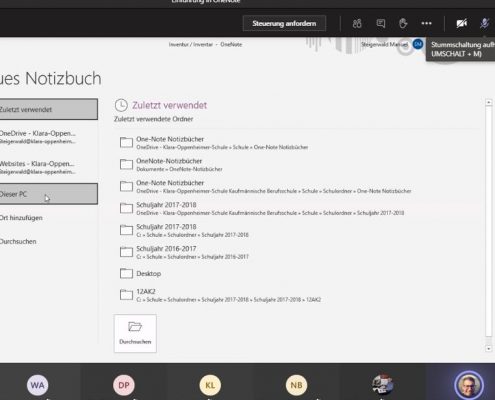495x400 pixels.
Task: Select Zuletzt verwendet in the sidebar
Action: coord(49,109)
